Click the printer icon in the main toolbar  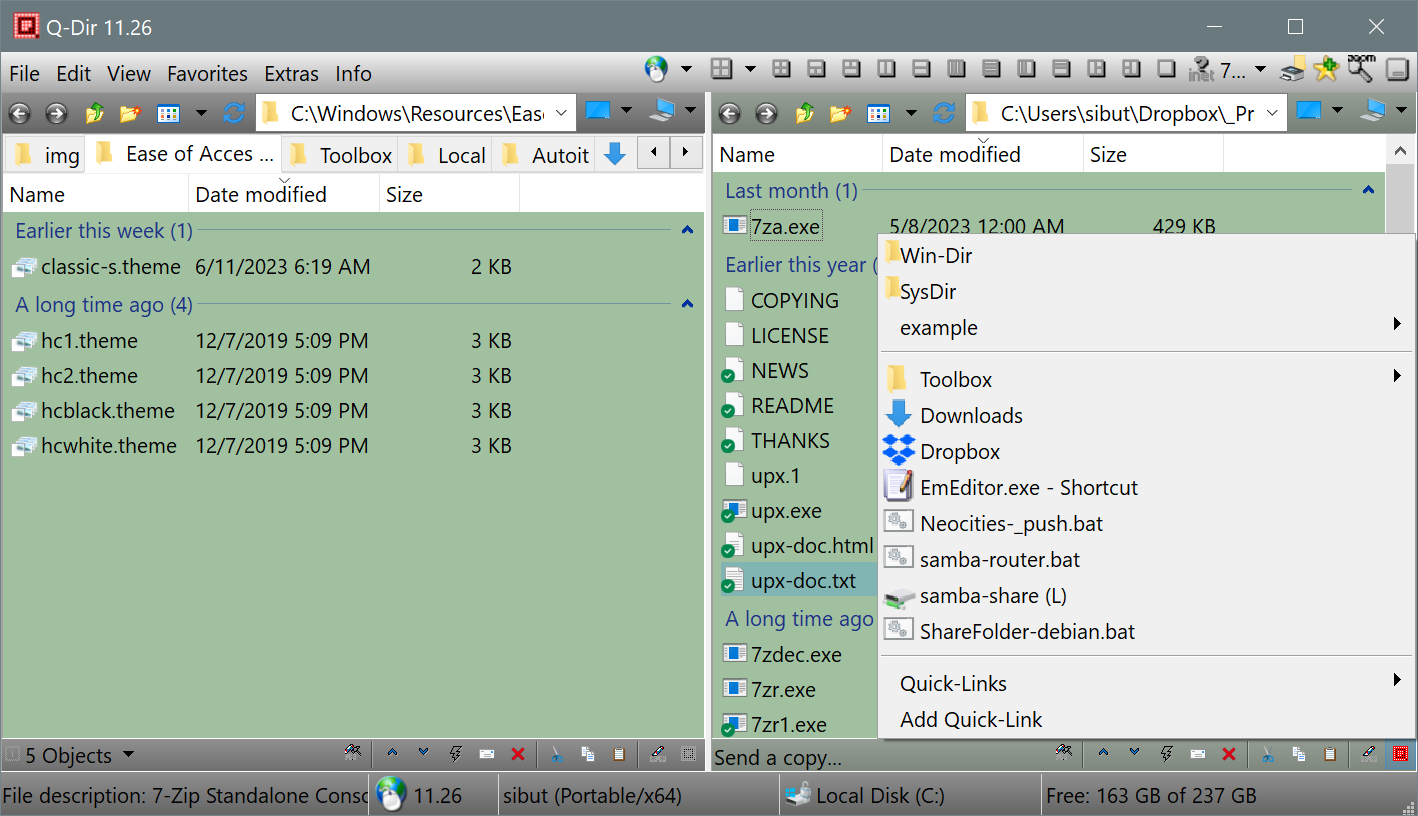[x=1294, y=69]
